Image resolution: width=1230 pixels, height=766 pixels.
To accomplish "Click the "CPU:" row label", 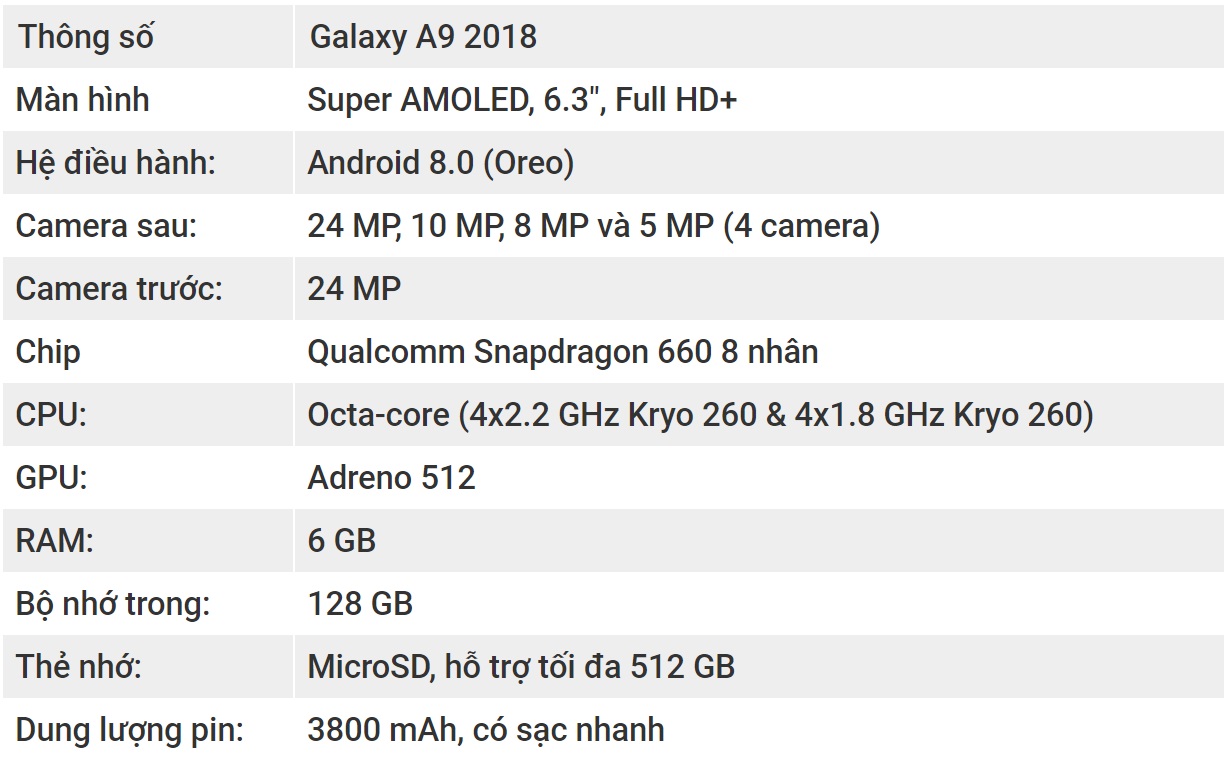I will pos(51,415).
